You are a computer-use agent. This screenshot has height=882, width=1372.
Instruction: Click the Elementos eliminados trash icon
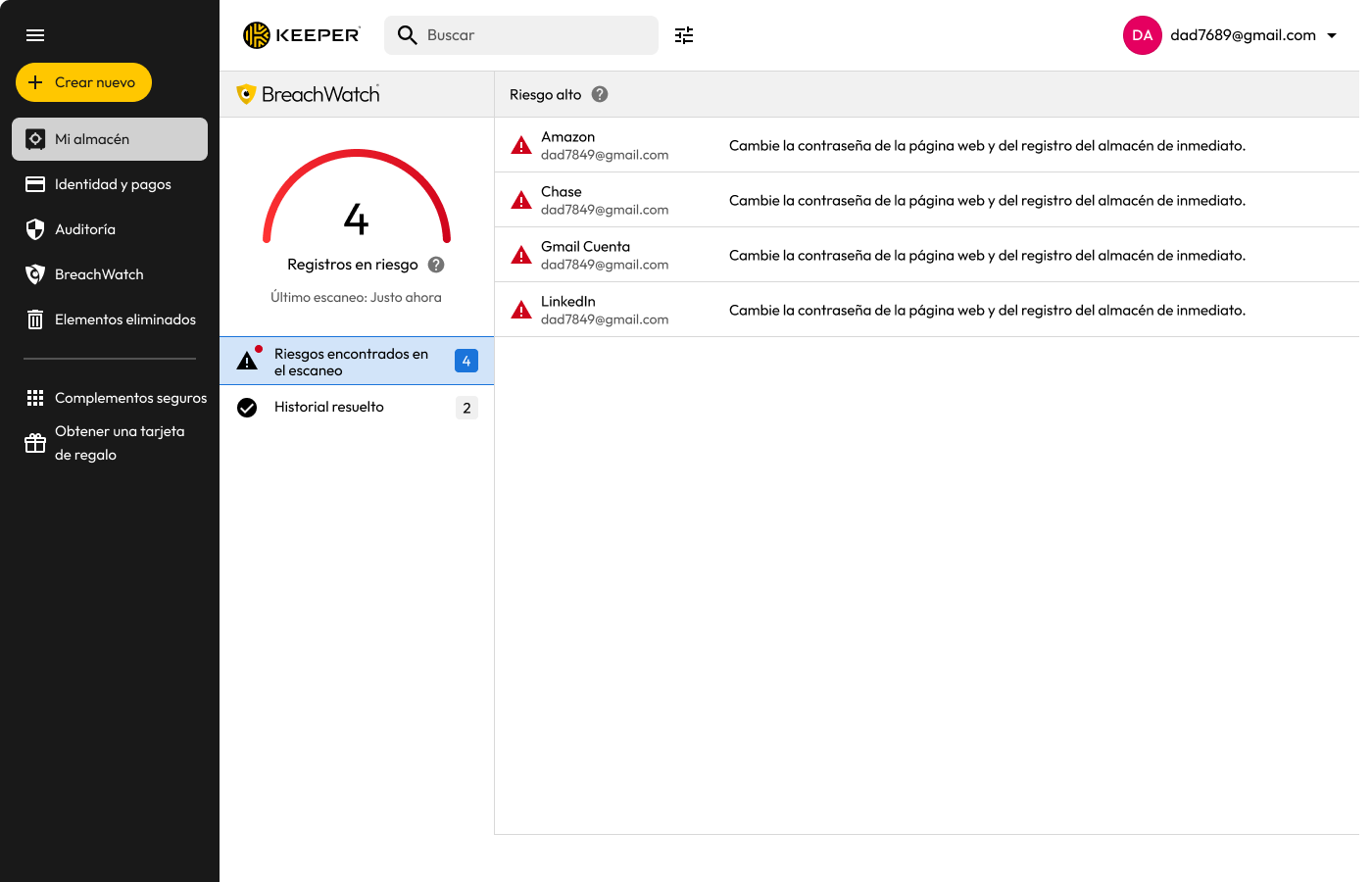(x=35, y=319)
